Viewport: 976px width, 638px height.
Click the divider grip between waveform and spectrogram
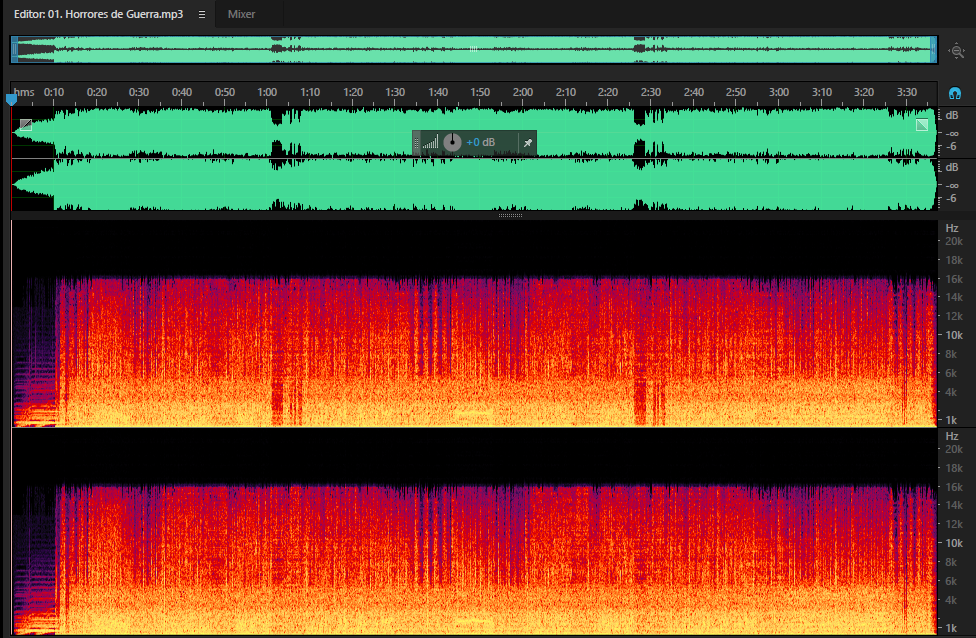510,215
